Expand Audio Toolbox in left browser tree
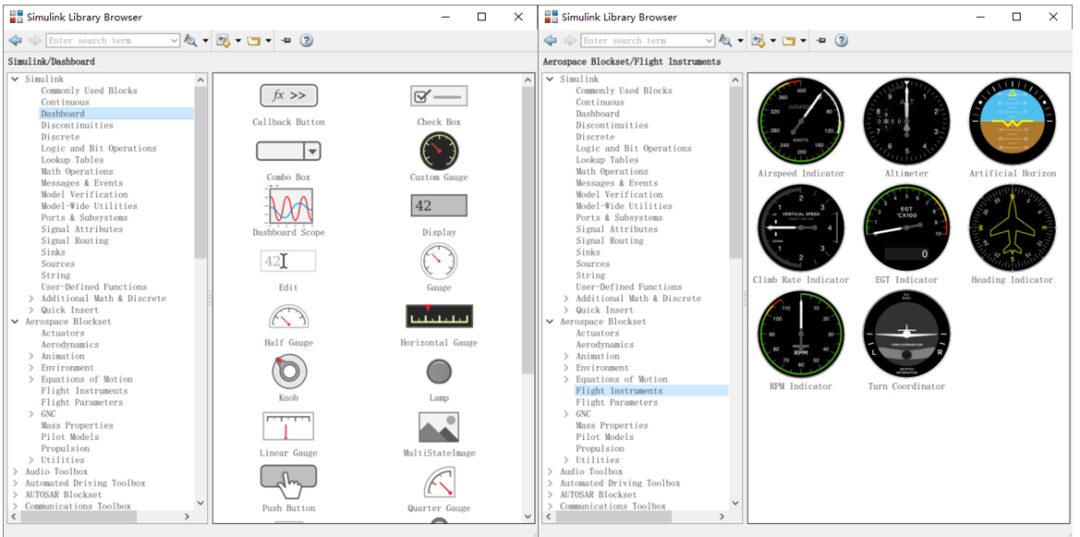The width and height of the screenshot is (1080, 537). [x=15, y=472]
